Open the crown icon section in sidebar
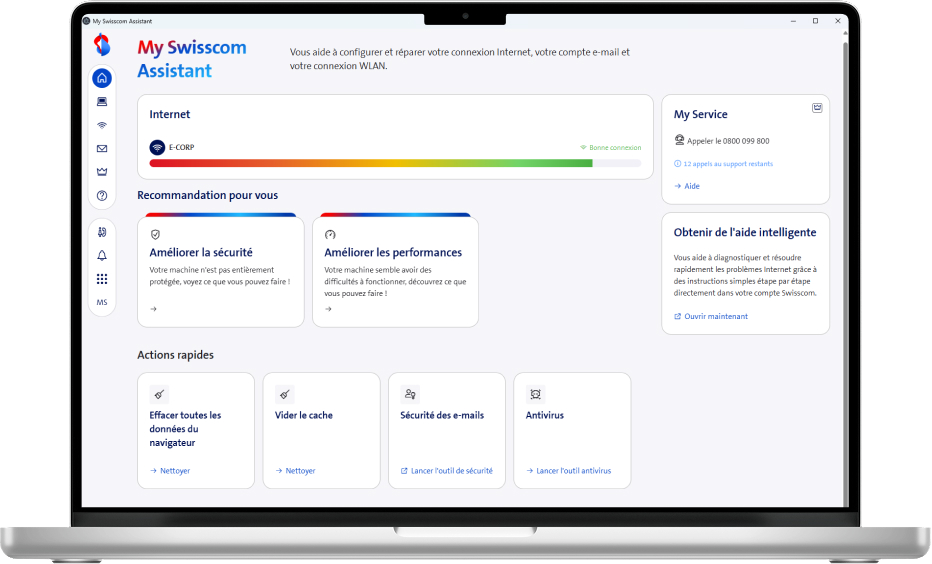932x564 pixels. [x=102, y=172]
